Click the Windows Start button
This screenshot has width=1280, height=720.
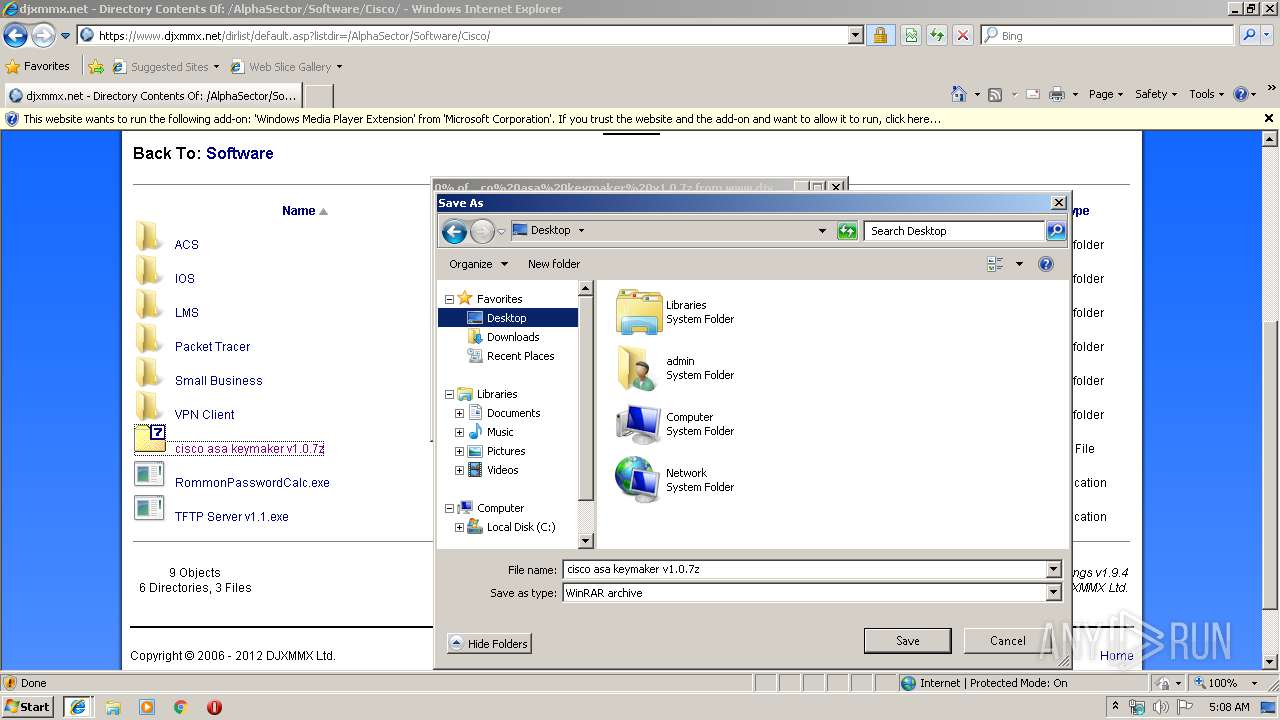click(27, 707)
